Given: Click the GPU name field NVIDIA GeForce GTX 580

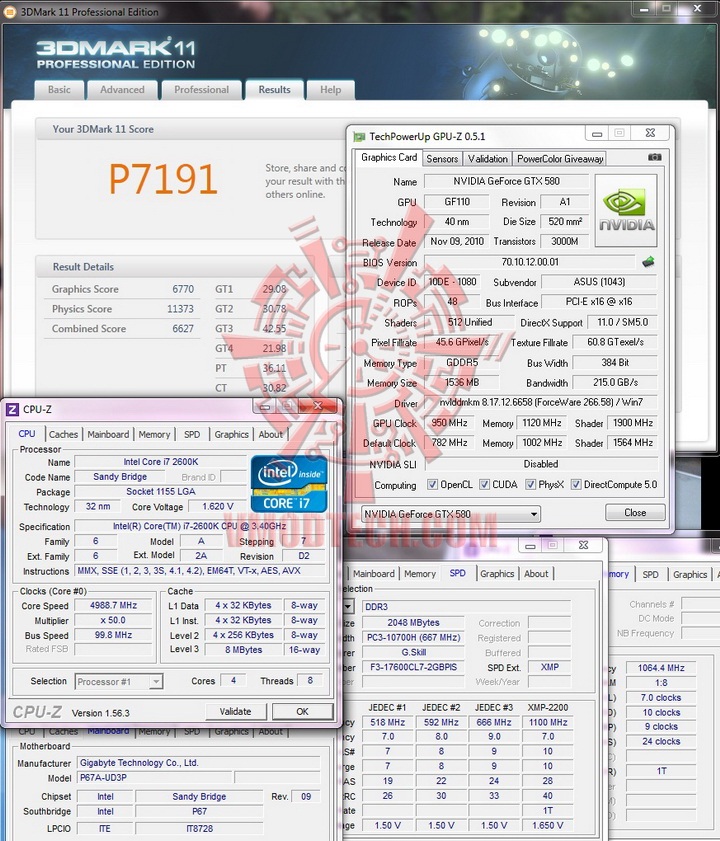Looking at the screenshot, I should tap(506, 181).
